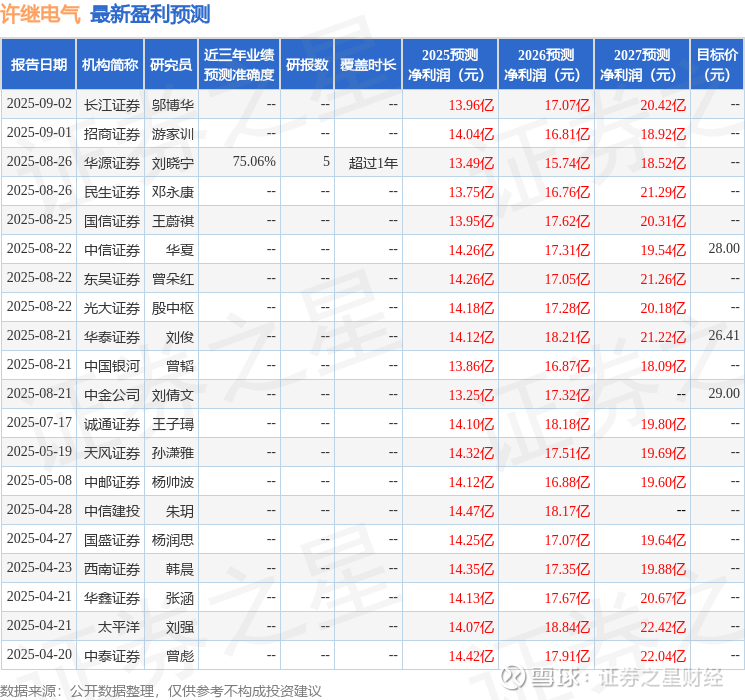Click 中信证券 institution name
Image resolution: width=745 pixels, height=700 pixels.
(112, 250)
